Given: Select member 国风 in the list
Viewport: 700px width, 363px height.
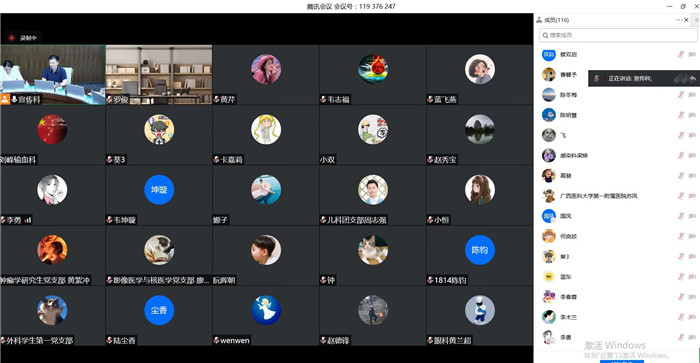Looking at the screenshot, I should [618, 216].
